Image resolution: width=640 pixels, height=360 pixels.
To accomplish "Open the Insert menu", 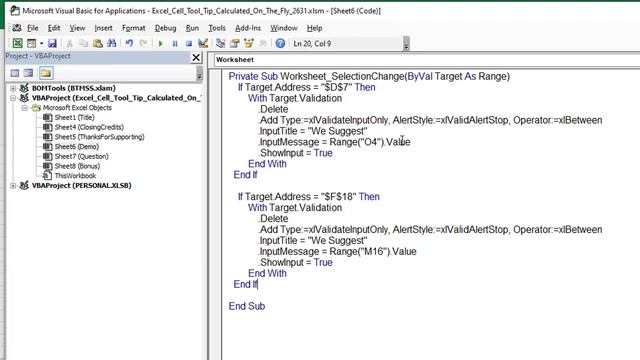I will [103, 28].
